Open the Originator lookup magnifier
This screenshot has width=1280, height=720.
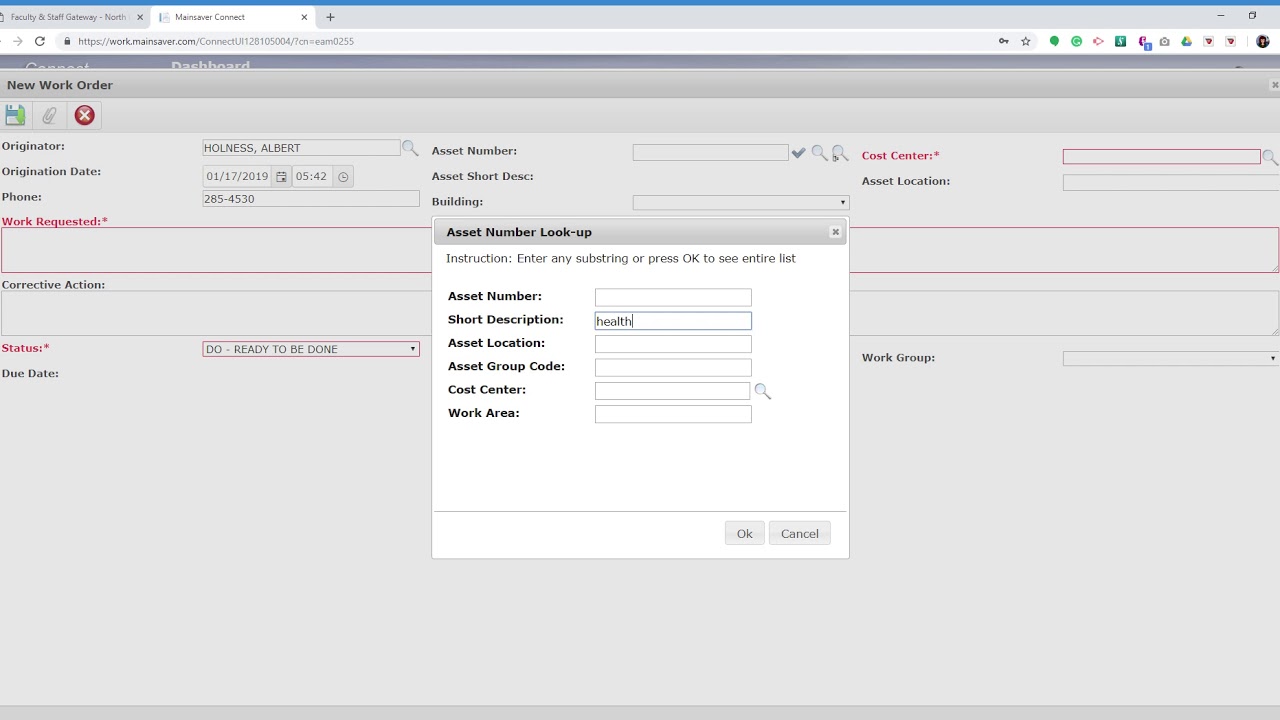[410, 148]
